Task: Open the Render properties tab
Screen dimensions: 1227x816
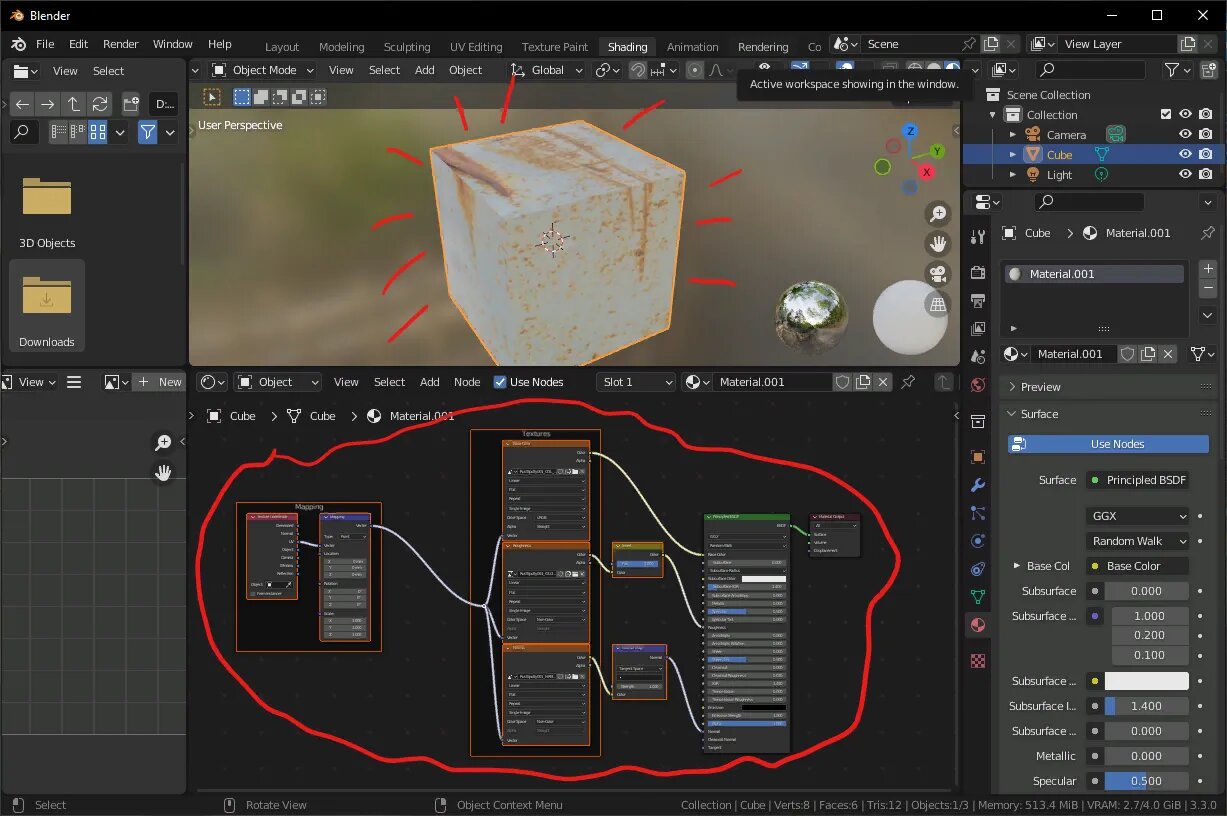Action: [978, 273]
